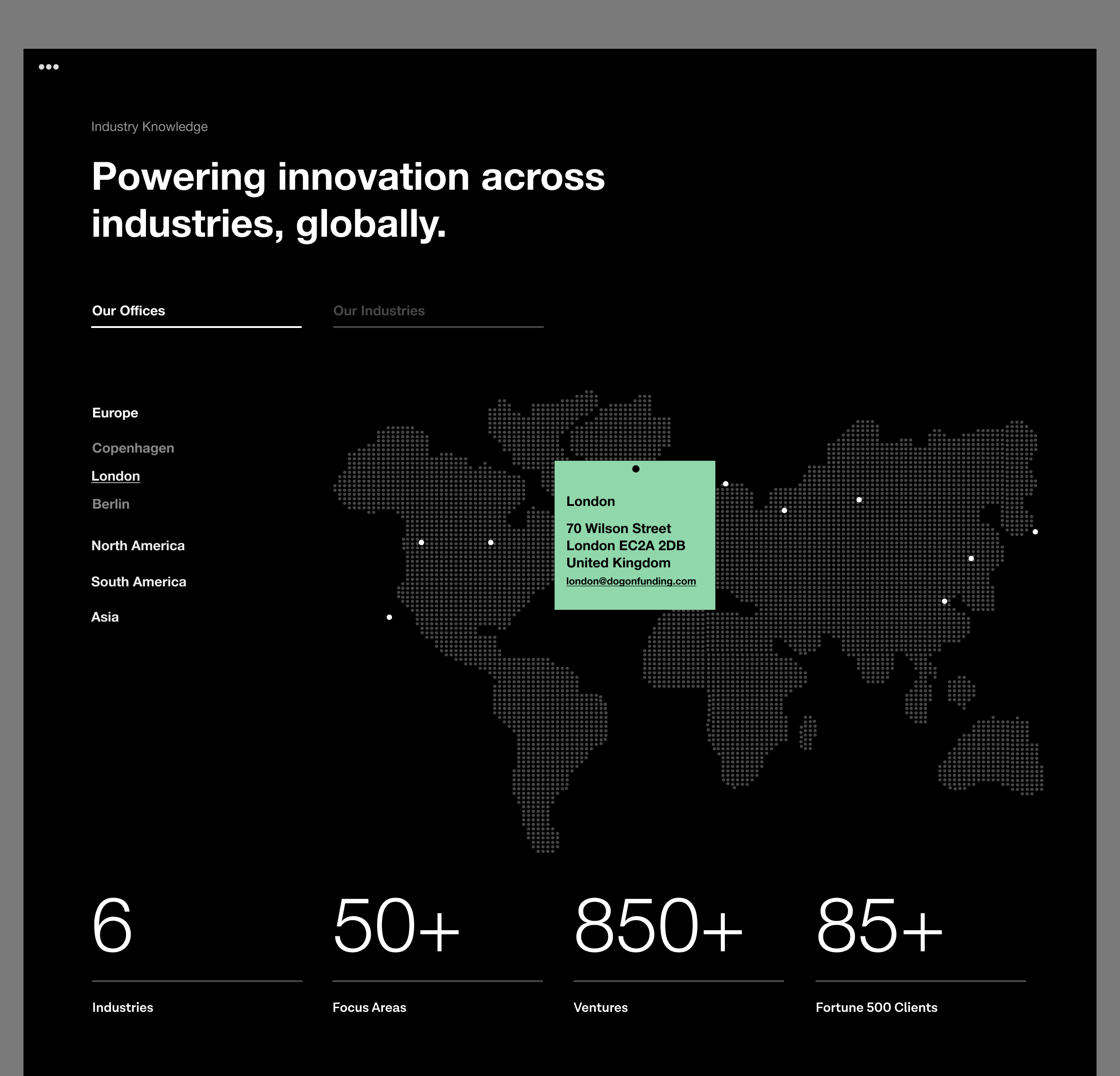Click map marker just right of London card
This screenshot has height=1076, width=1120.
(725, 484)
